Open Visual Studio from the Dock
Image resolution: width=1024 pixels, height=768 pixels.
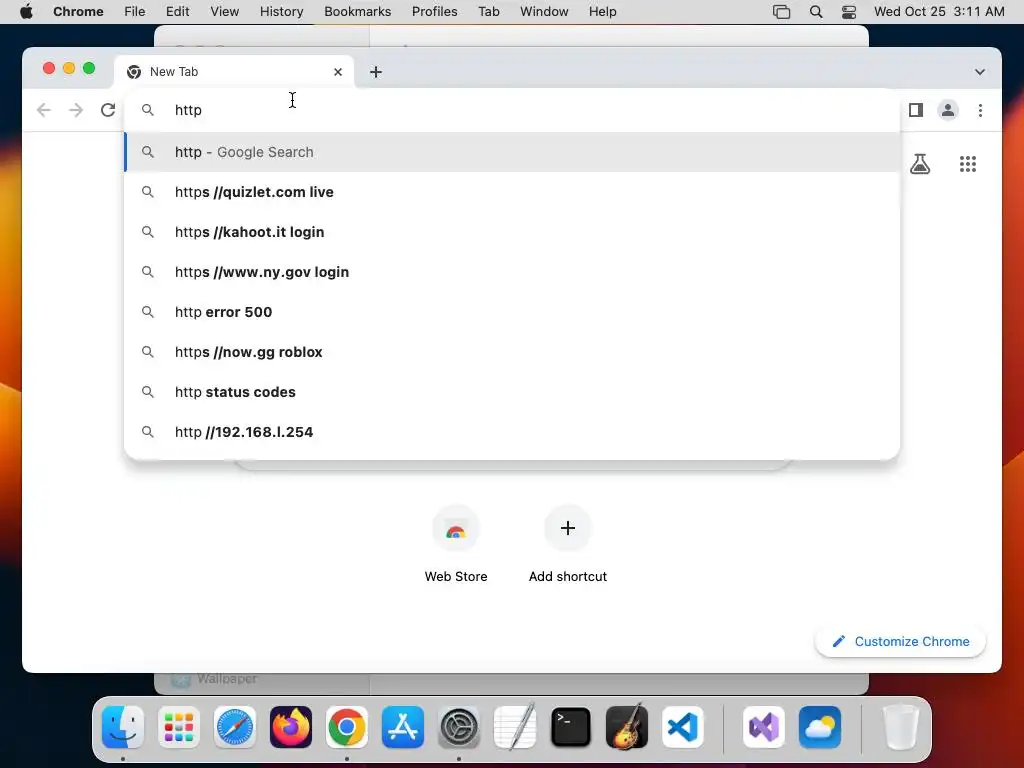(x=764, y=726)
